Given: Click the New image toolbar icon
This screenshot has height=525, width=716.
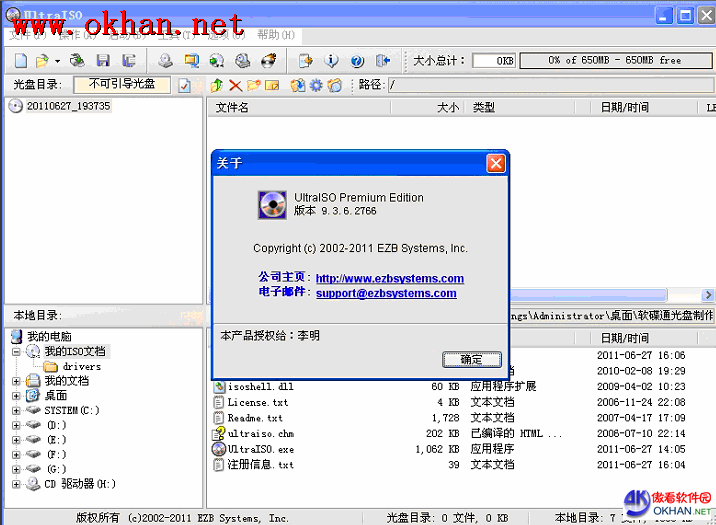Looking at the screenshot, I should tap(21, 61).
